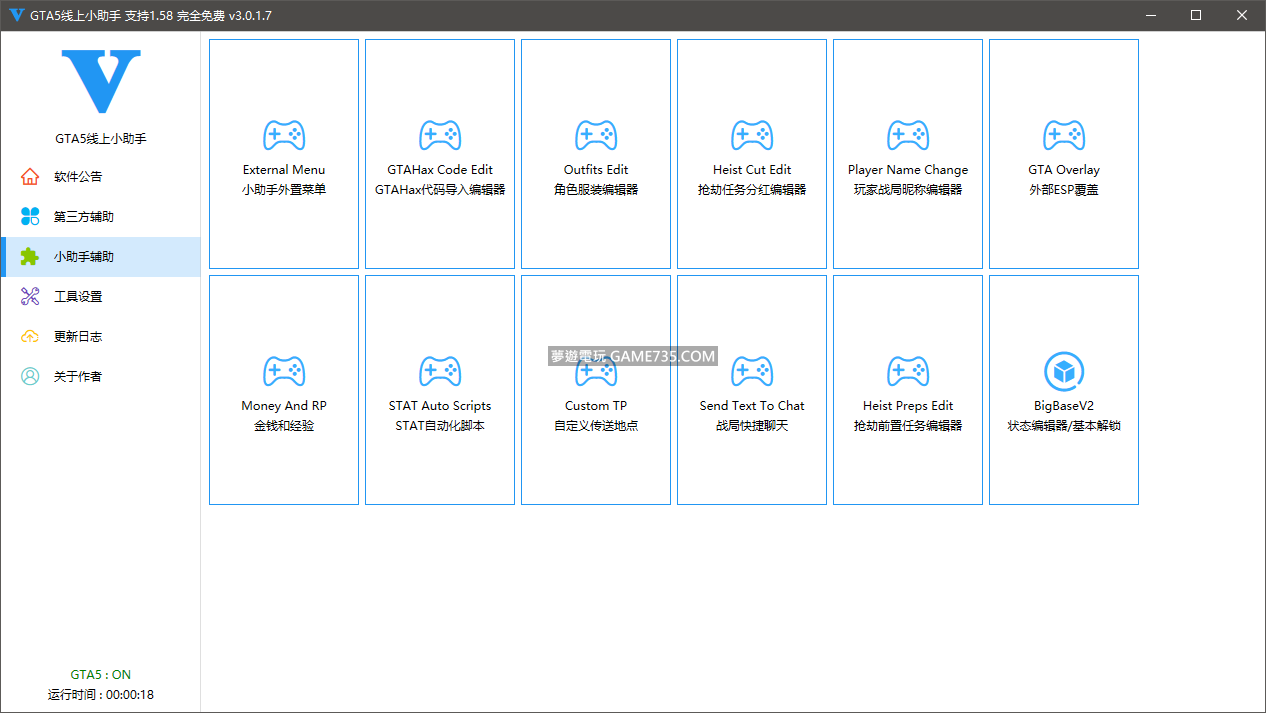
Task: Open the 第三方辅助 sidebar tab
Action: pyautogui.click(x=84, y=217)
